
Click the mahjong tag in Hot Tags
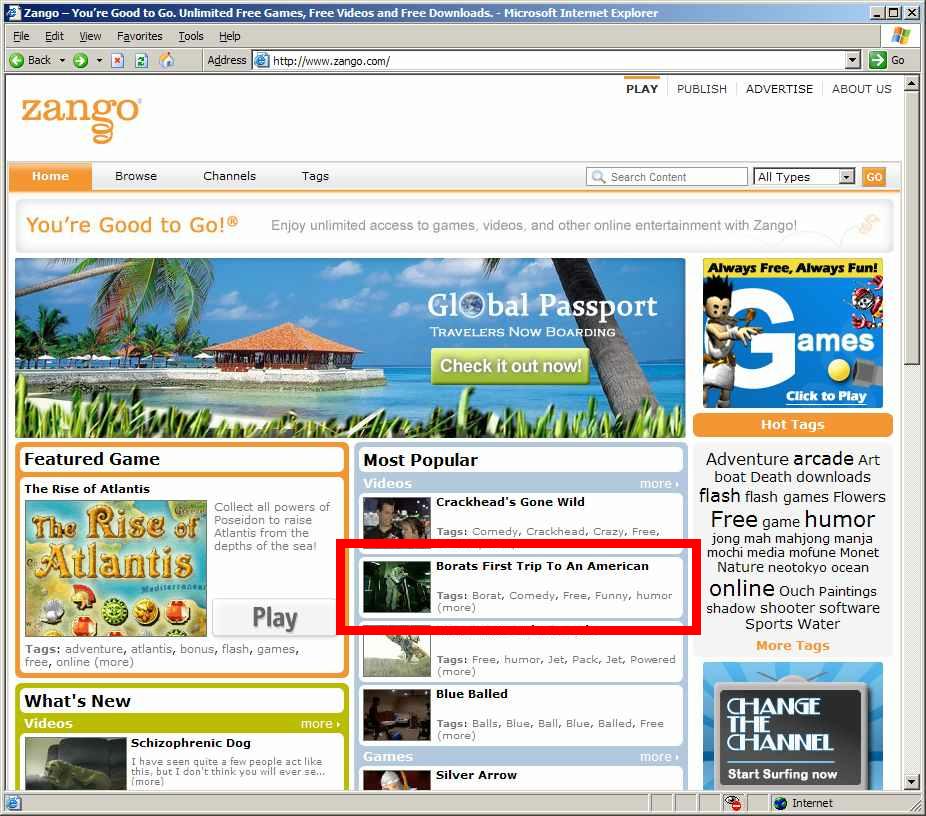803,538
